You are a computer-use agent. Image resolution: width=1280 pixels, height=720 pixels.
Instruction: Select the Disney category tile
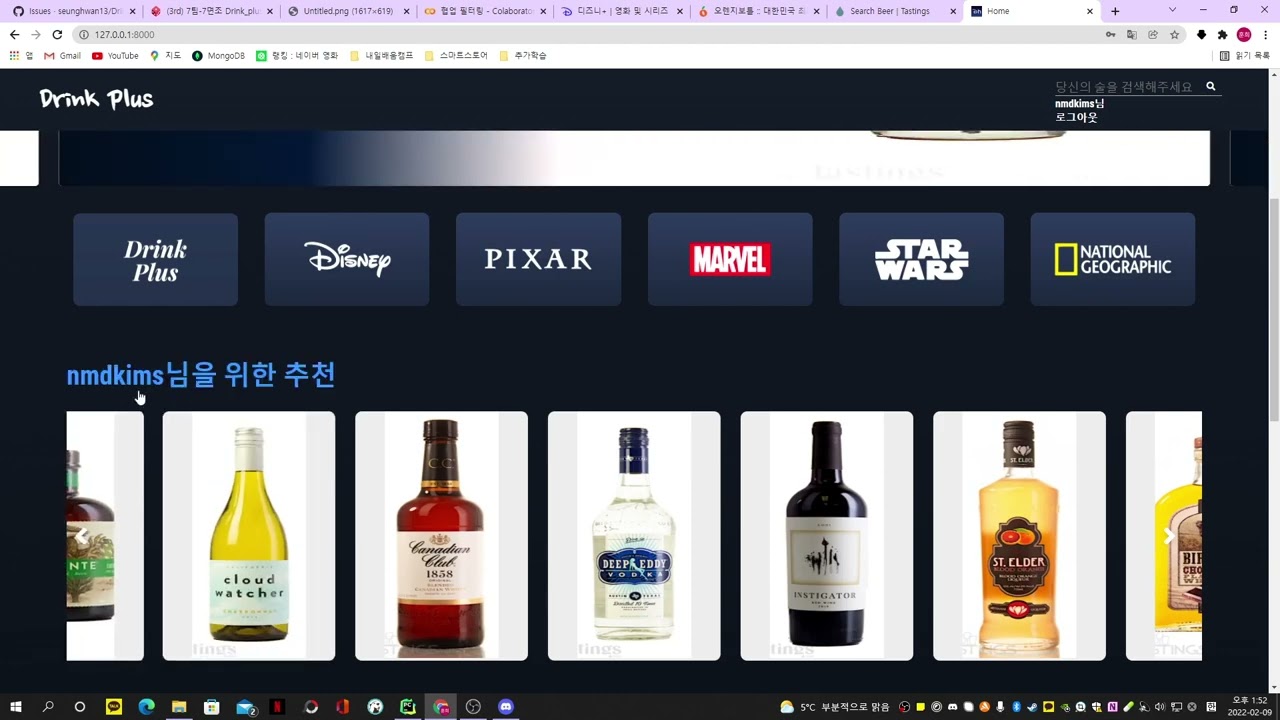click(x=347, y=259)
